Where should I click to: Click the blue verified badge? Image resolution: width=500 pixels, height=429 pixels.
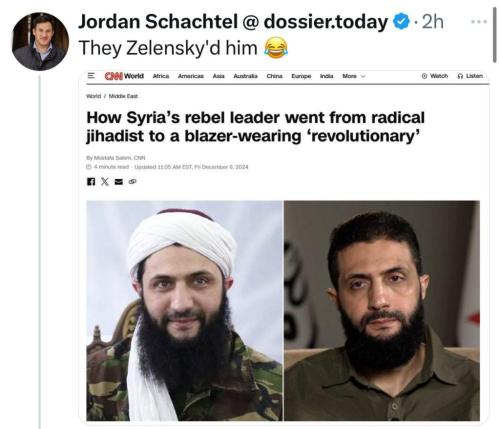point(401,22)
